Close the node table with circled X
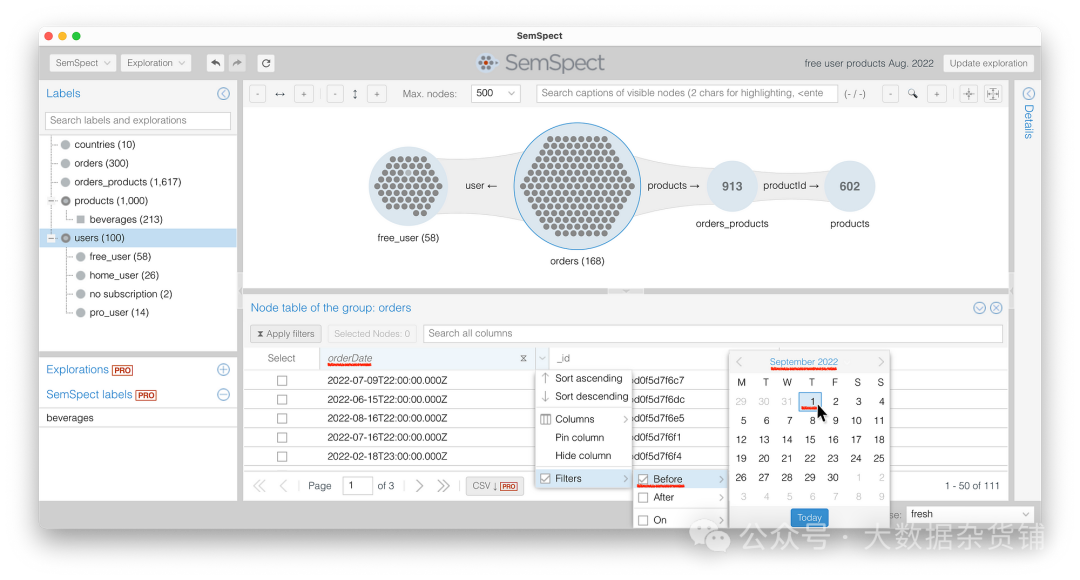The width and height of the screenshot is (1080, 580). tap(996, 308)
